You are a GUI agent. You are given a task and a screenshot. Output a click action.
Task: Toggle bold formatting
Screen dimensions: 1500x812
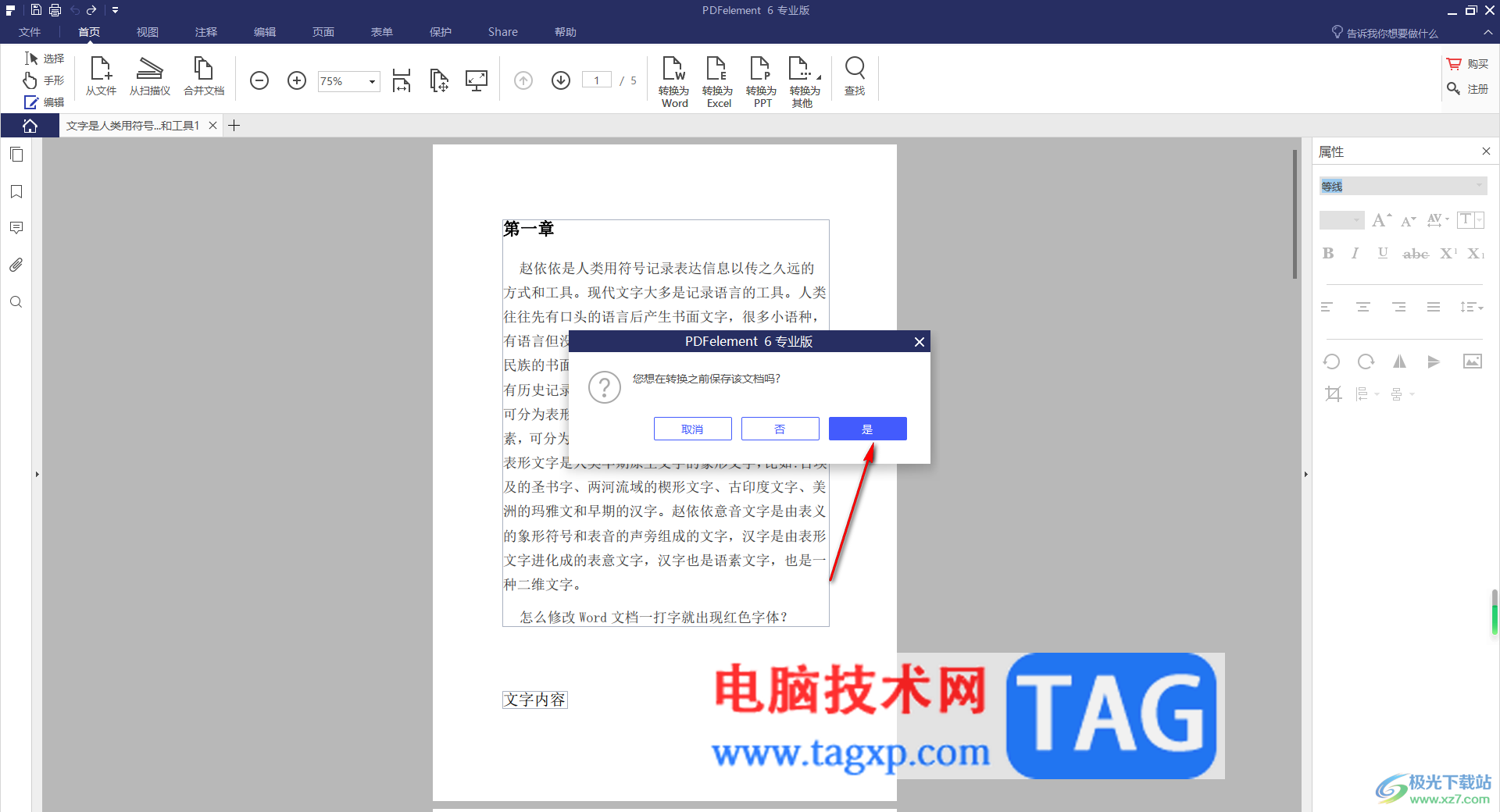1328,253
